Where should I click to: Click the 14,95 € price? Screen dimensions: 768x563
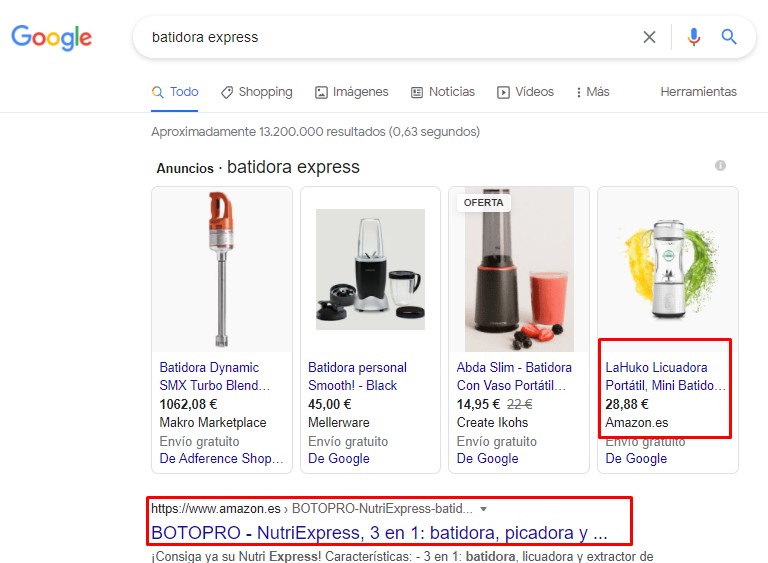coord(479,404)
